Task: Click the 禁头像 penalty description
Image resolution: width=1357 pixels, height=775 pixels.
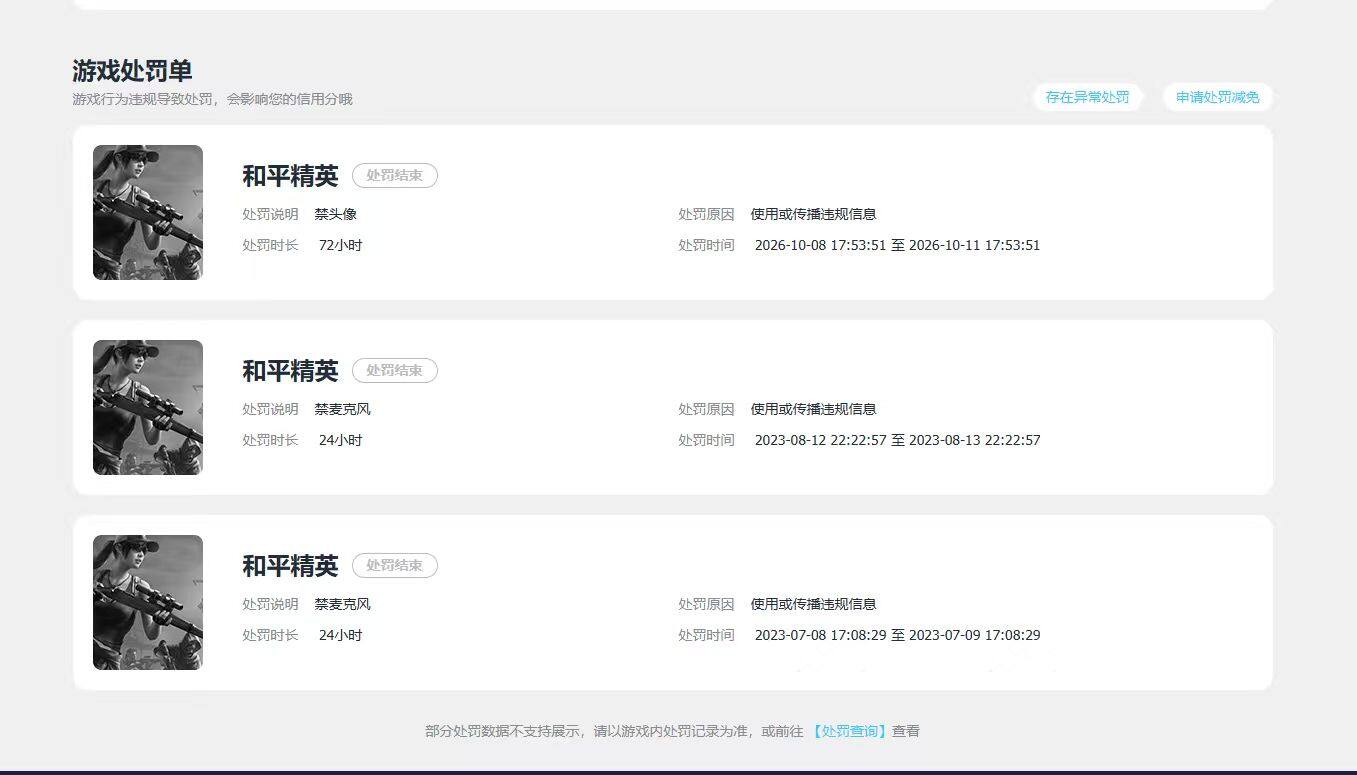Action: 336,214
